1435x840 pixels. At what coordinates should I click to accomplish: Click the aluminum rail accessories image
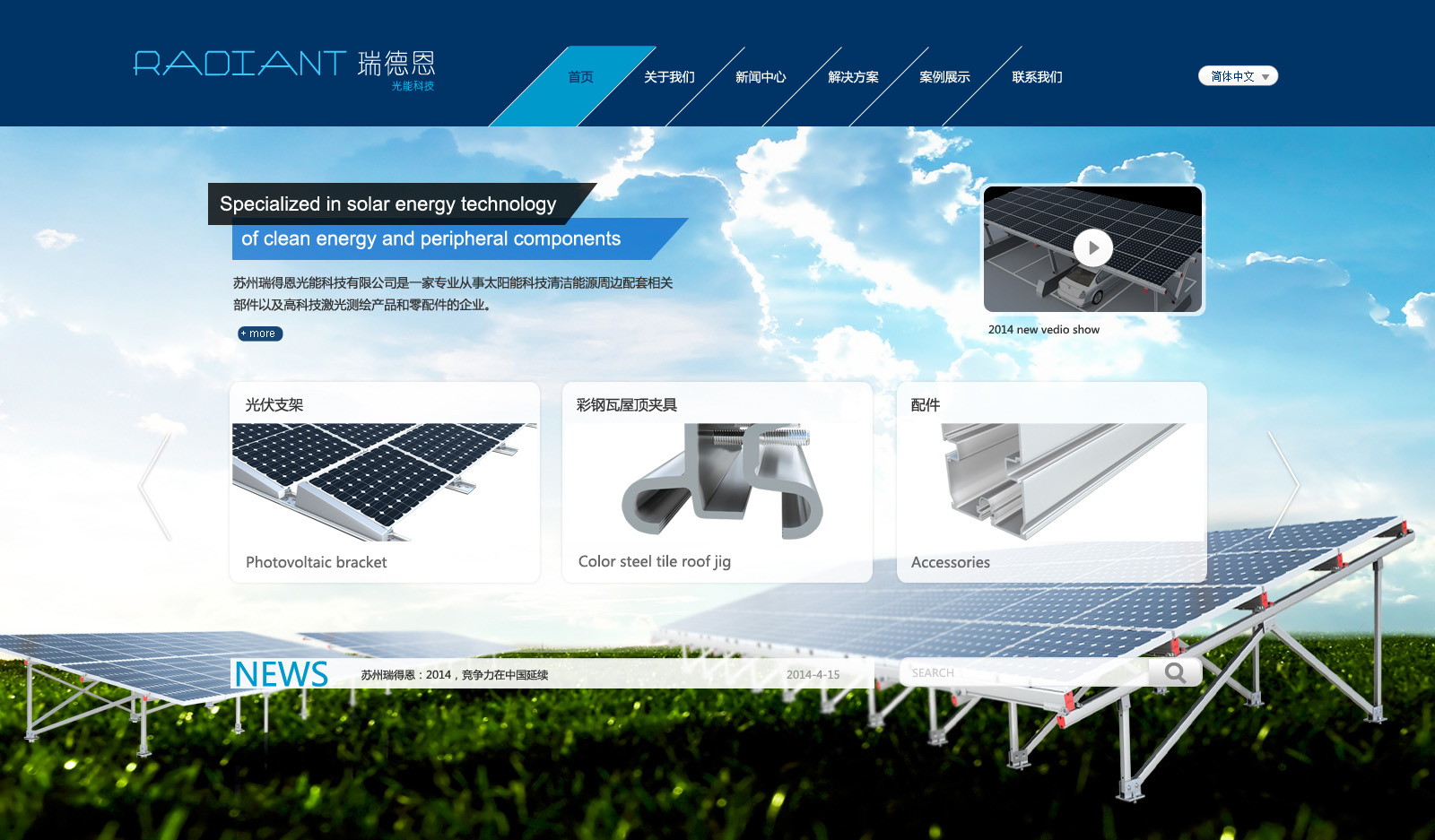1063,481
